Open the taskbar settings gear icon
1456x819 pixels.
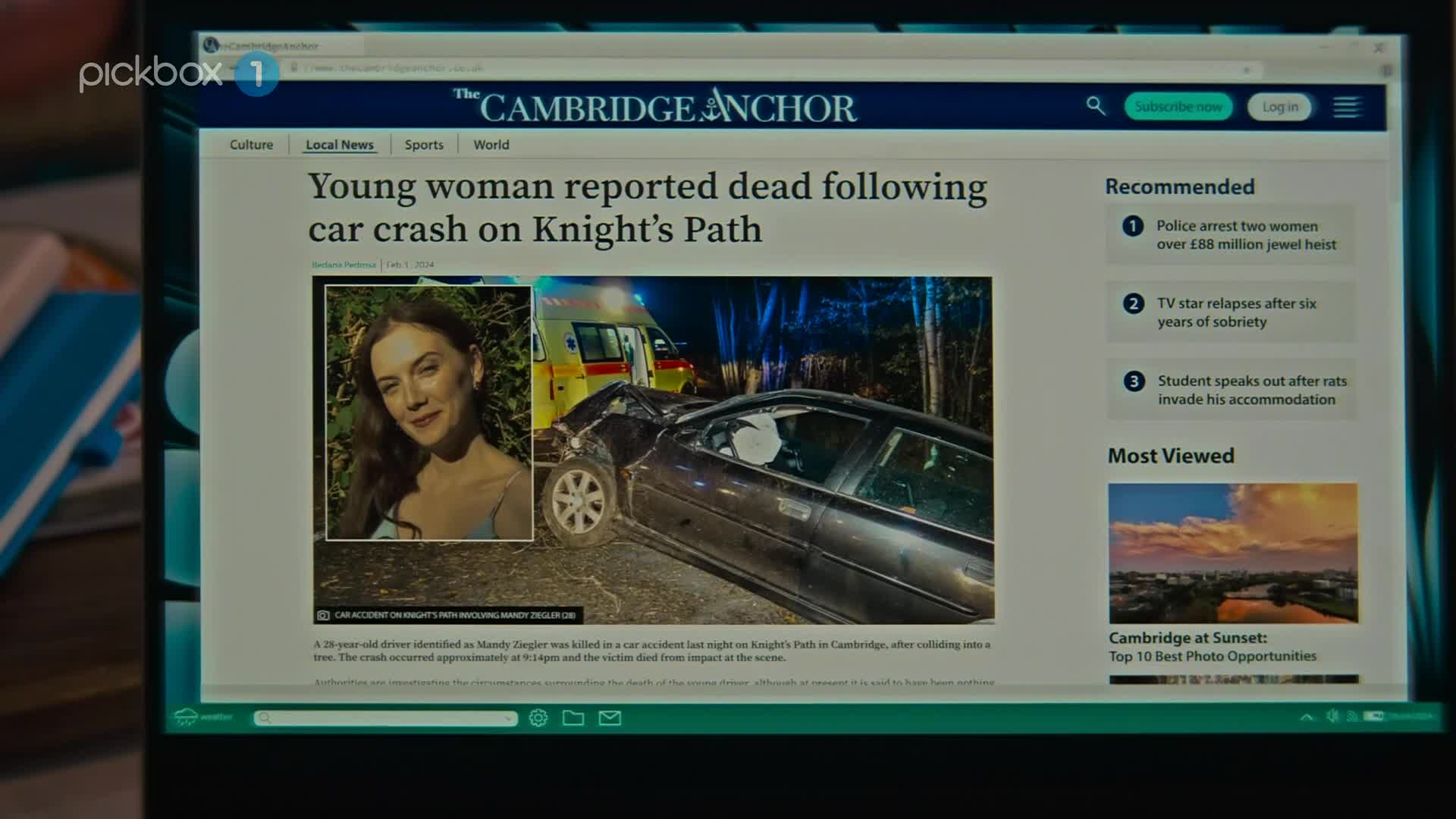coord(538,717)
